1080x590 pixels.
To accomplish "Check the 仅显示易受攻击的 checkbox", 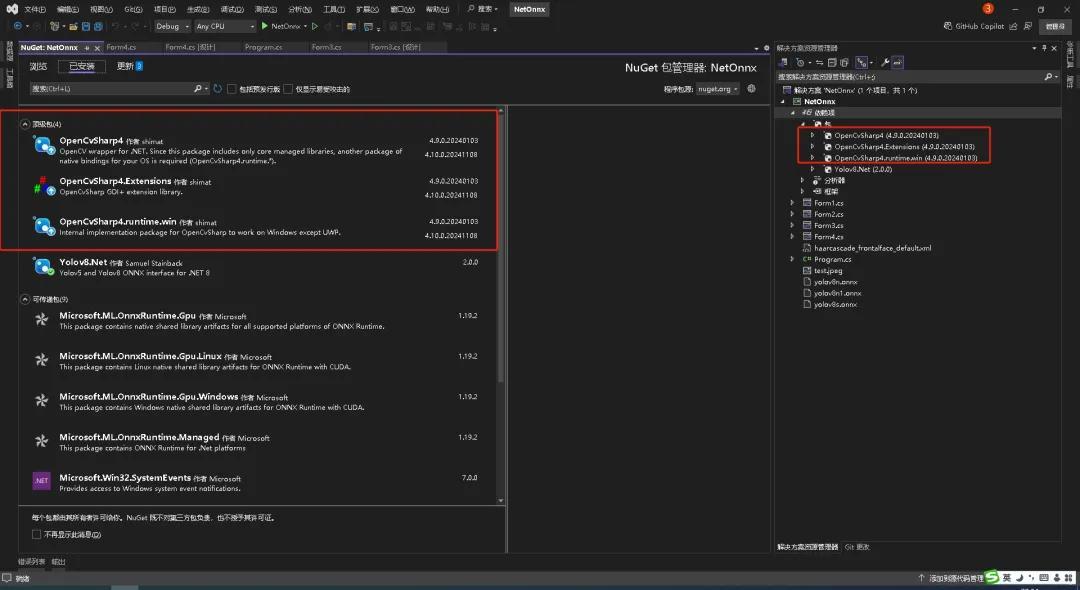I will [x=288, y=87].
